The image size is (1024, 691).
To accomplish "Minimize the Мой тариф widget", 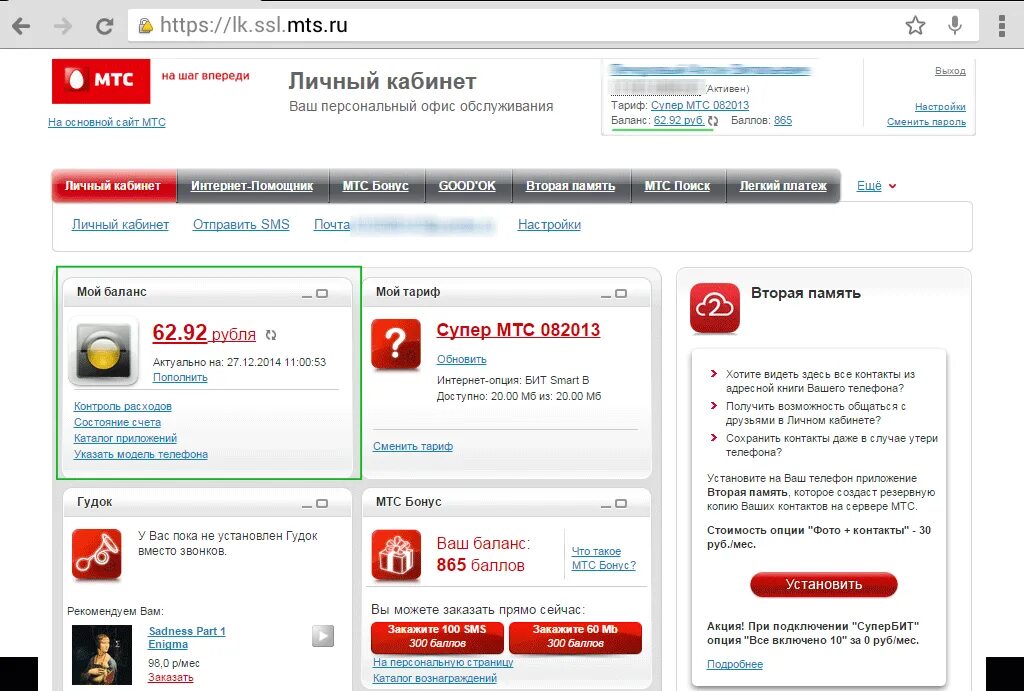I will pos(606,295).
